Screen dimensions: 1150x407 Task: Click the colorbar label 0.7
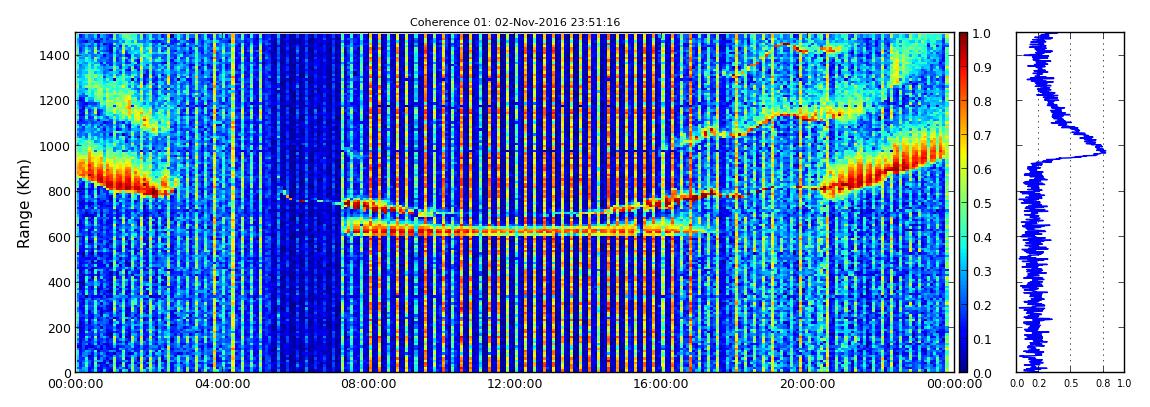point(981,136)
